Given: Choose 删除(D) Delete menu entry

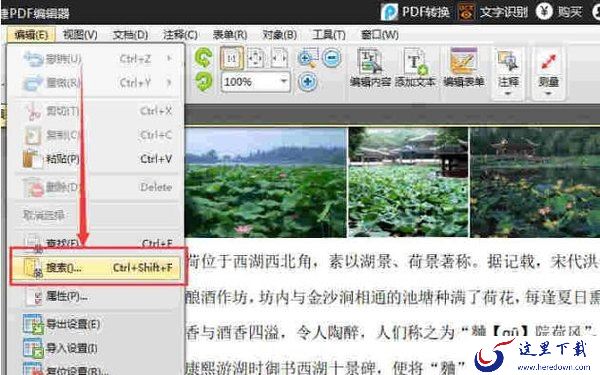Looking at the screenshot, I should [96, 188].
